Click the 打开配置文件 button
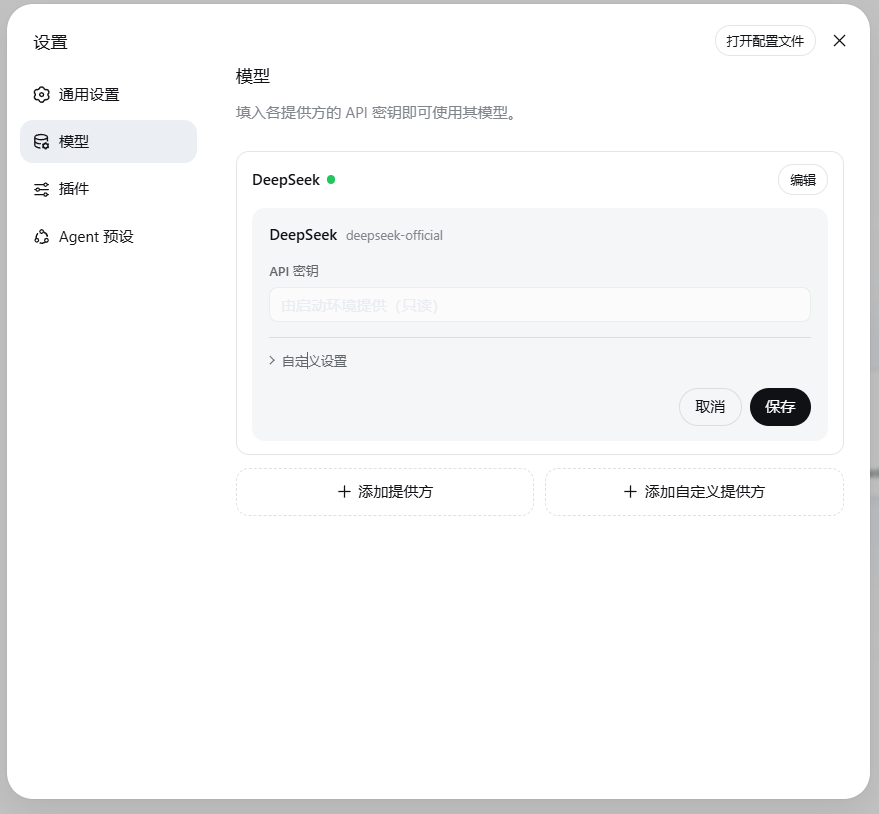879x814 pixels. click(765, 41)
